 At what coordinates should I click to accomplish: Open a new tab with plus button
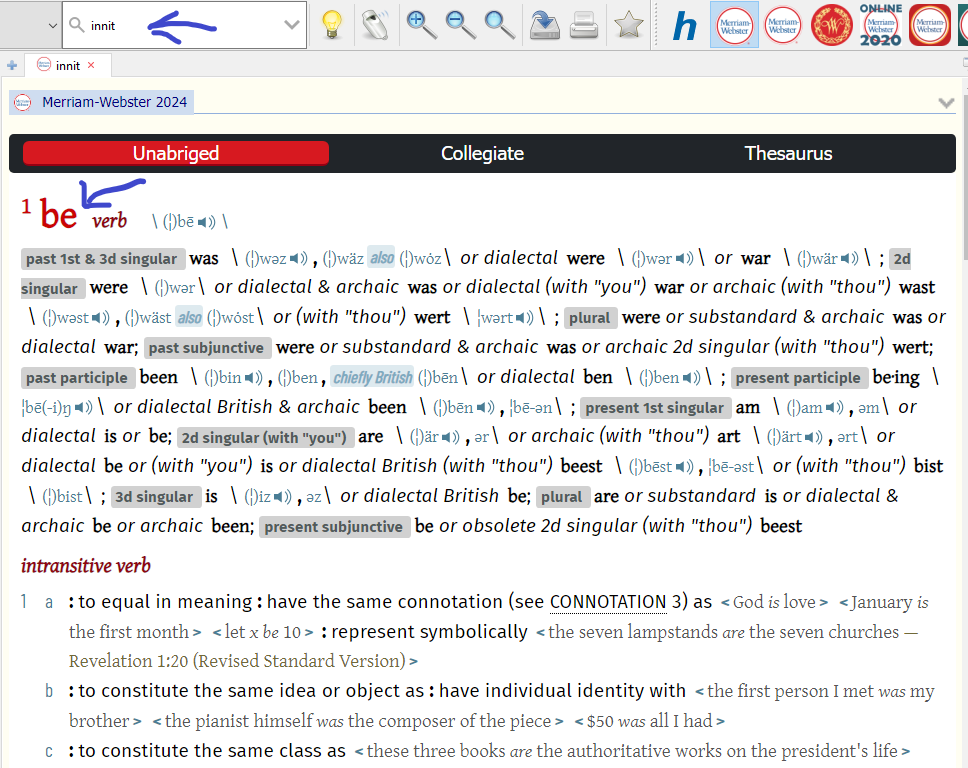coord(12,65)
